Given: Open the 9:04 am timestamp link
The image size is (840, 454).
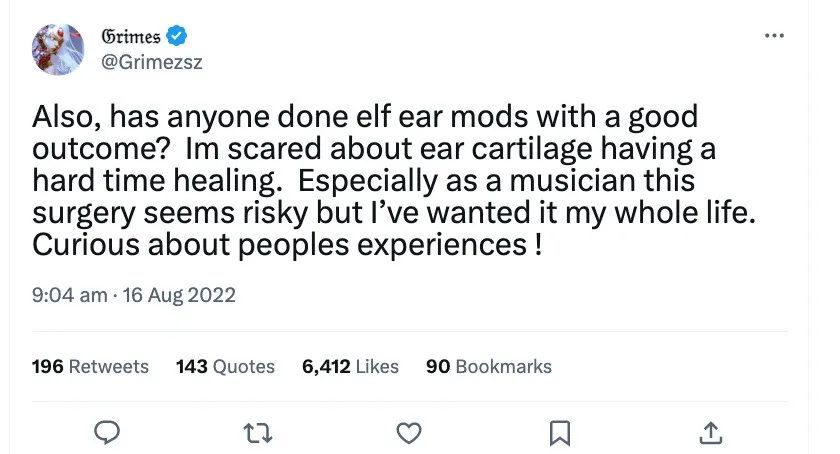Looking at the screenshot, I should click(x=70, y=295).
